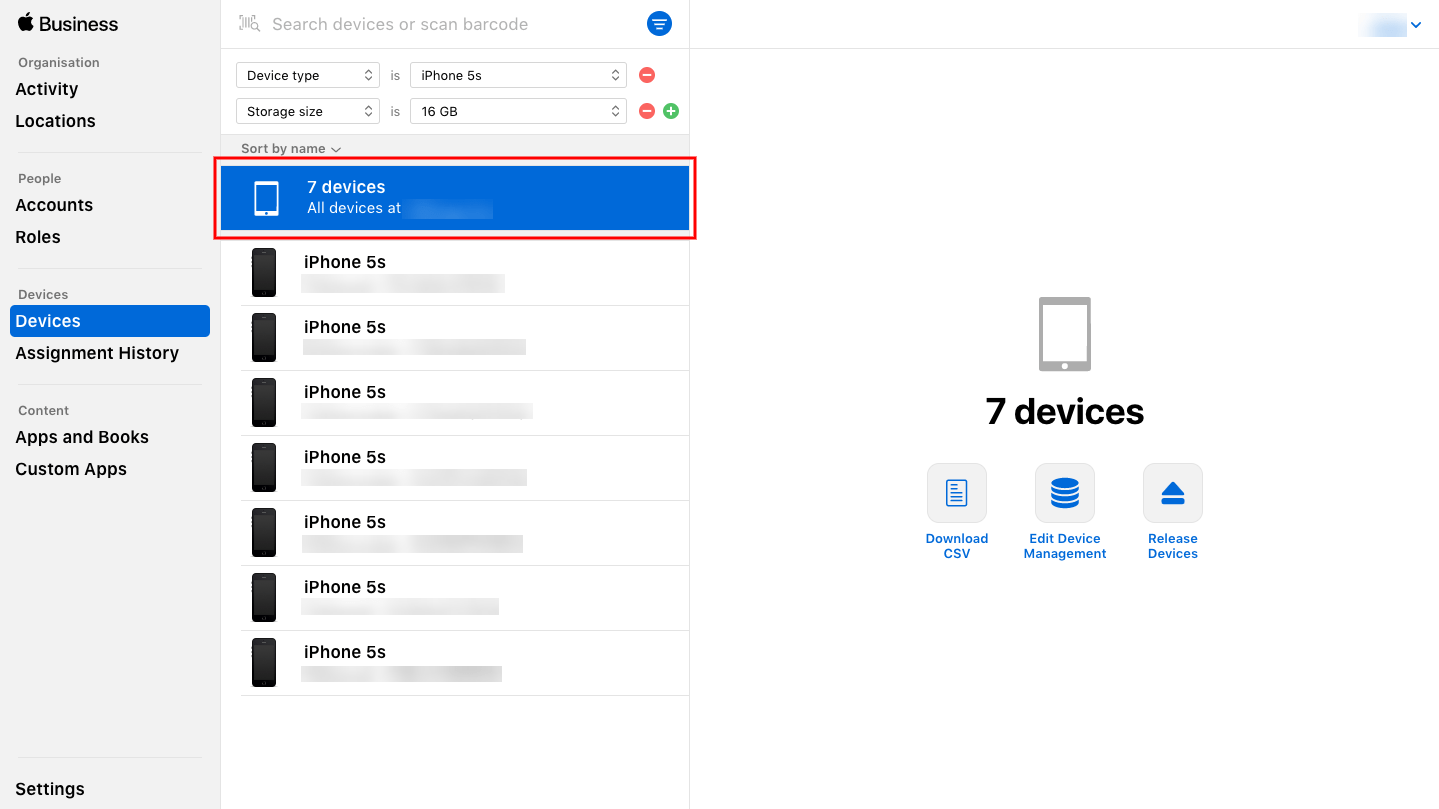Select Locations in the sidebar
This screenshot has width=1439, height=809.
(x=55, y=120)
